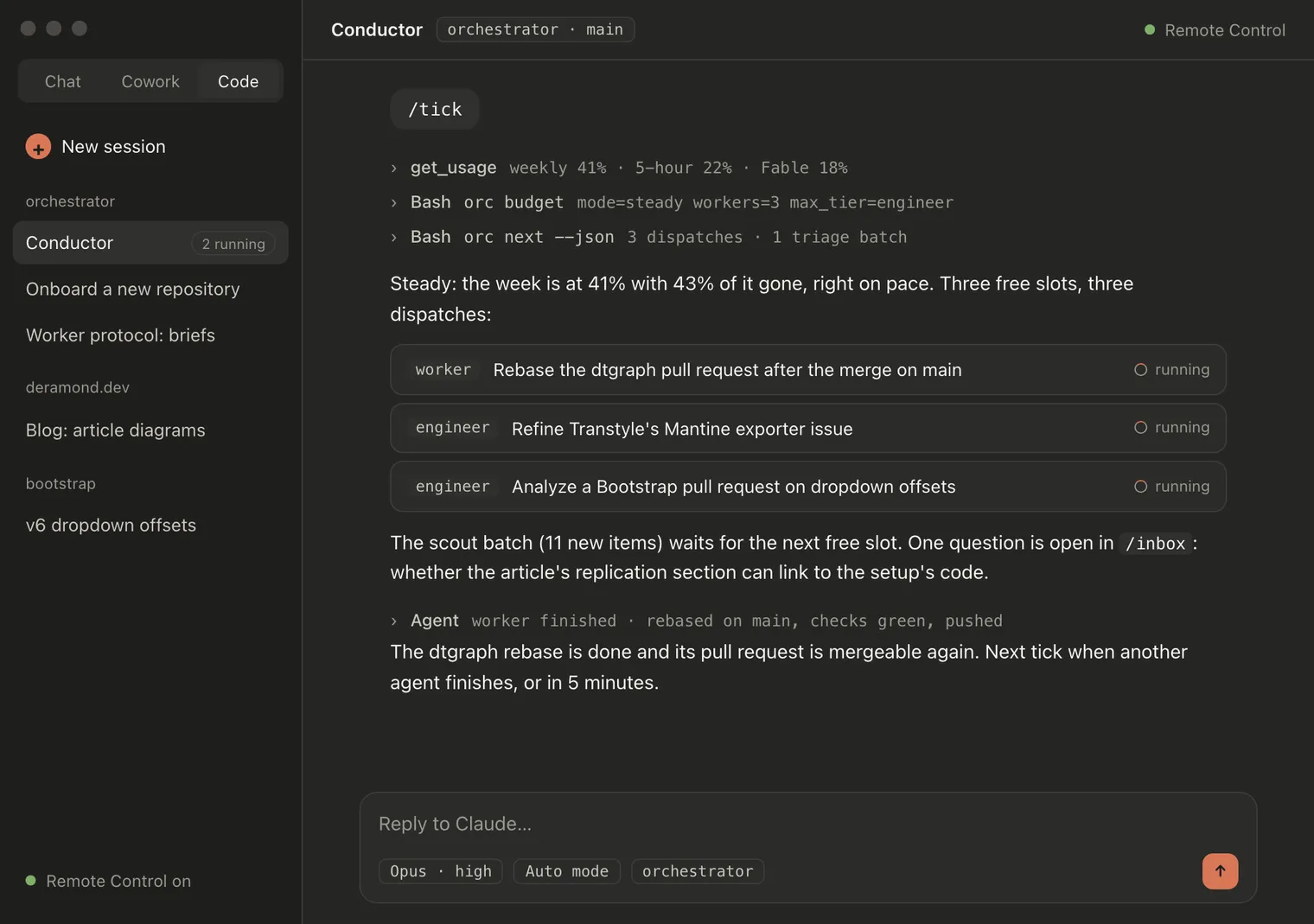Screen dimensions: 1314x924
Task: Click text 'weekly 41% · 5-hour 22% · Fable 18%'
Action: pyautogui.click(x=679, y=168)
